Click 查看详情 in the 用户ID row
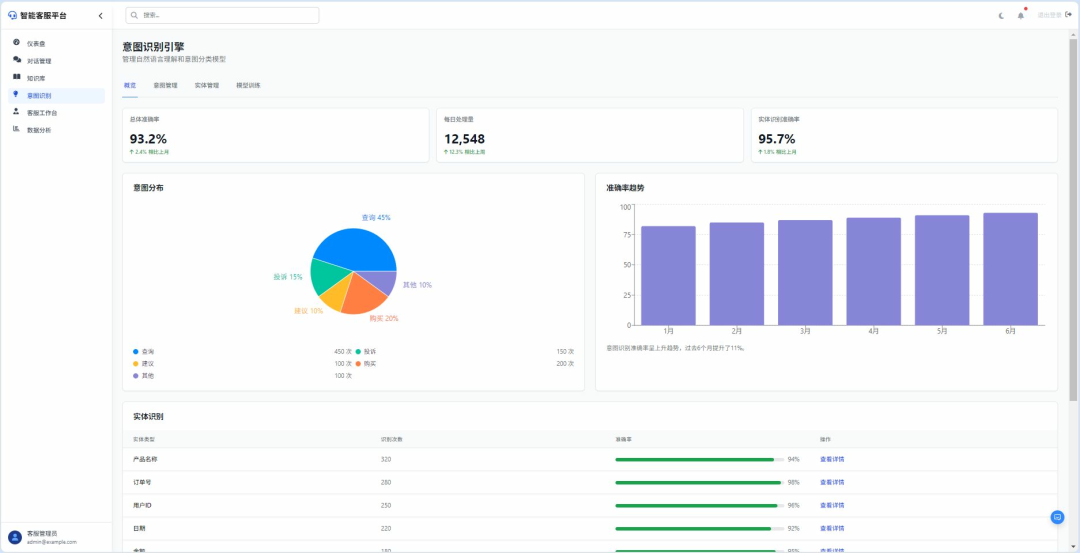Image resolution: width=1080 pixels, height=553 pixels. 831,505
